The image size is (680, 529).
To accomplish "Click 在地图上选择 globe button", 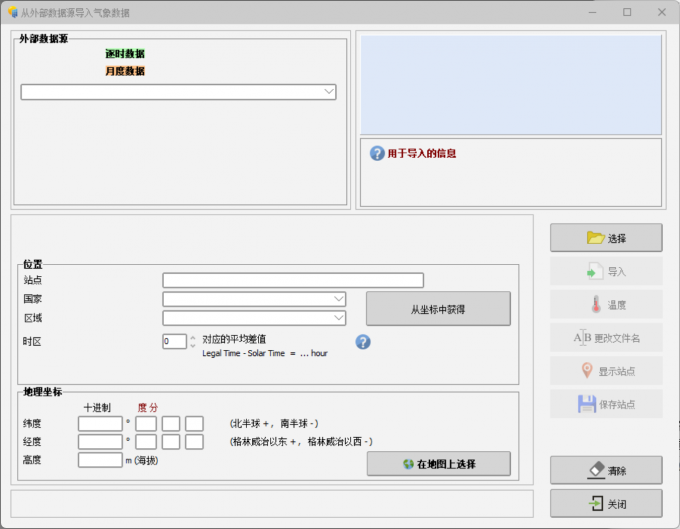I will (x=438, y=464).
